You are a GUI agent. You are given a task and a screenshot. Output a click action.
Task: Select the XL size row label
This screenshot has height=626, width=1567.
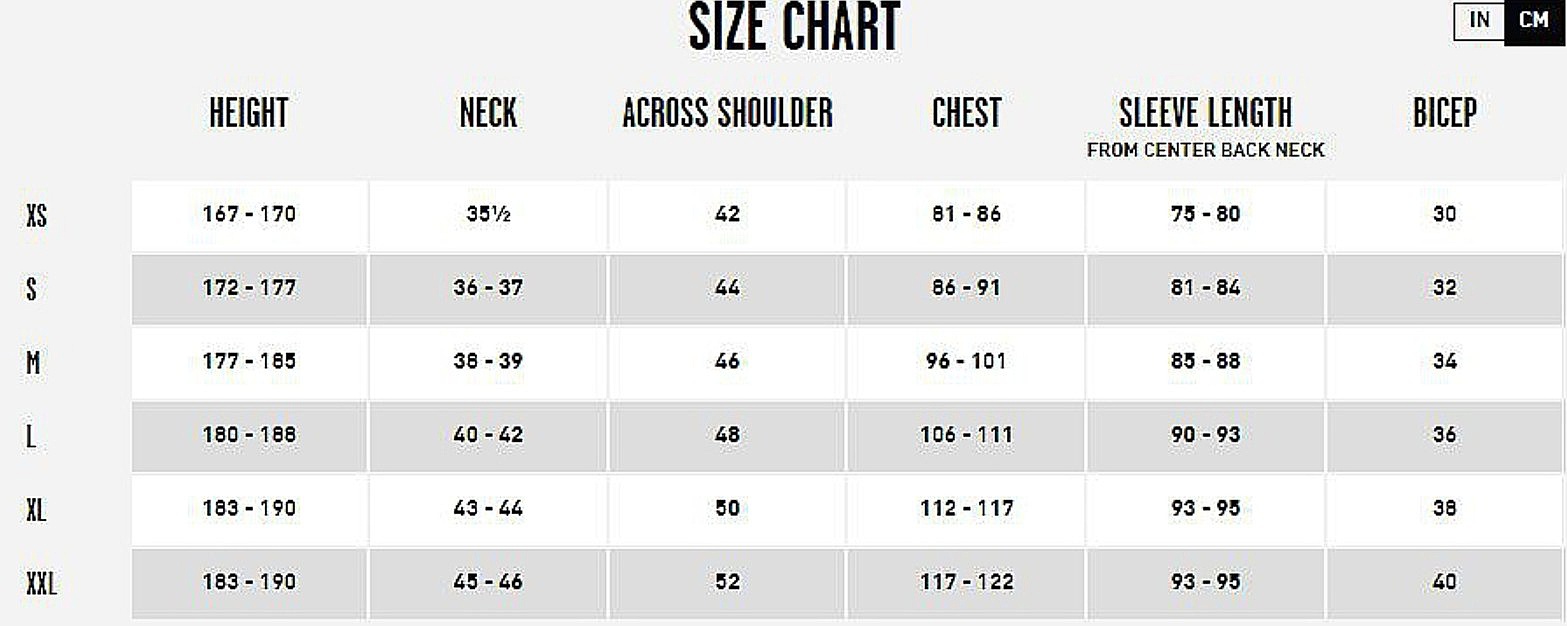pyautogui.click(x=36, y=509)
